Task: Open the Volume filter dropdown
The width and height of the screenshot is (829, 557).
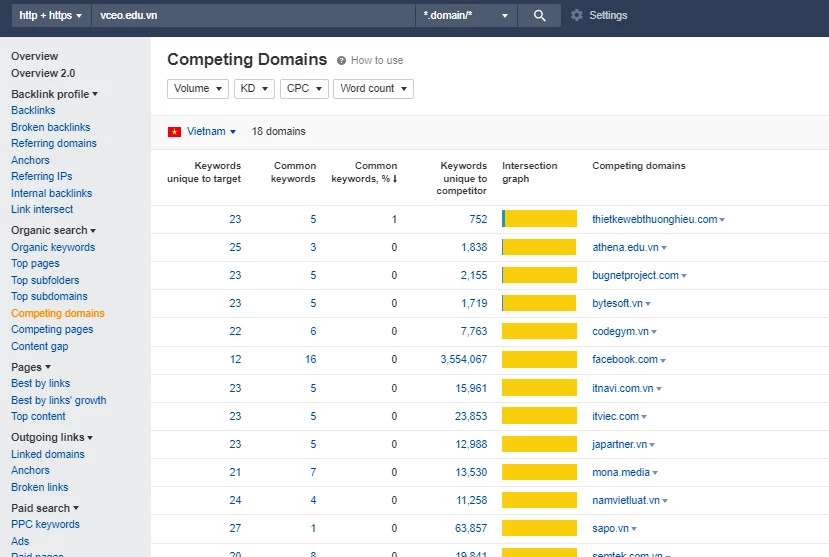Action: pyautogui.click(x=198, y=89)
